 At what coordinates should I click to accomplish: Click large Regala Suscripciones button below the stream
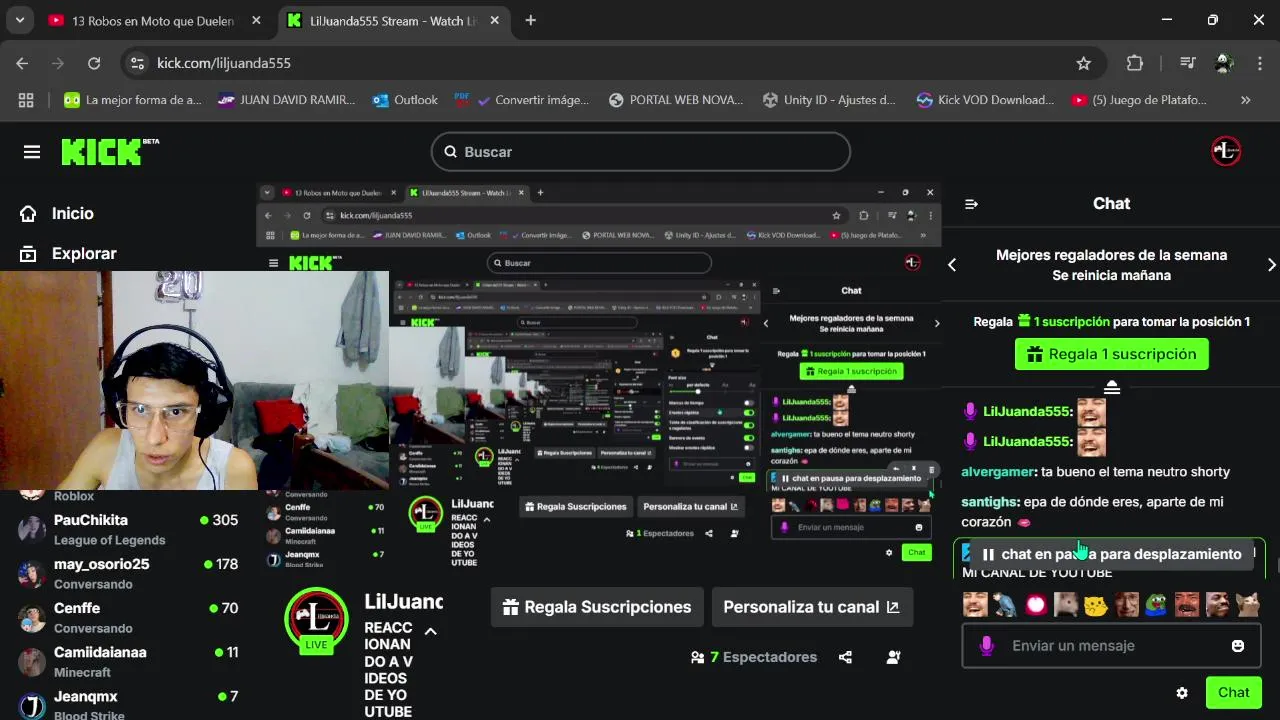(597, 607)
